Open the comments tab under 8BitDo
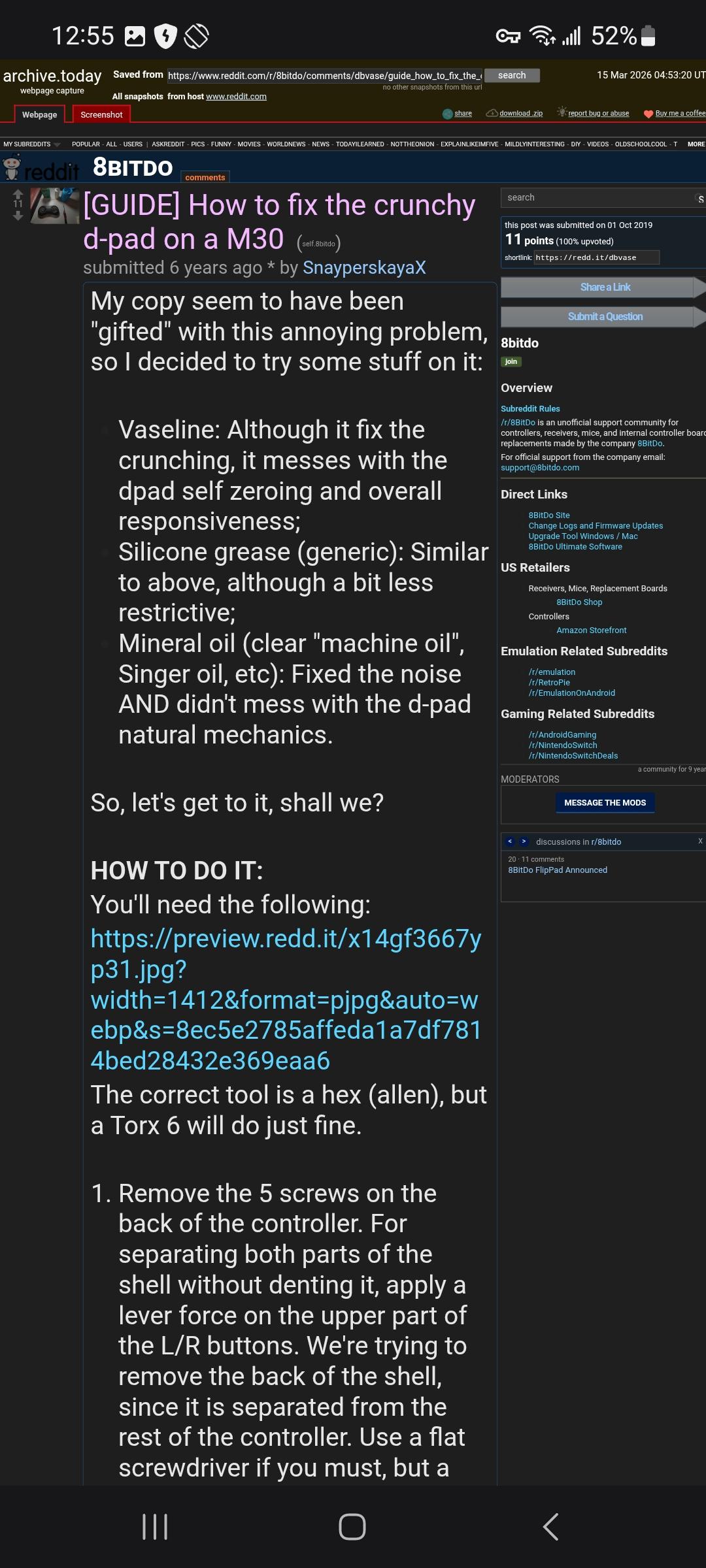 pyautogui.click(x=205, y=177)
